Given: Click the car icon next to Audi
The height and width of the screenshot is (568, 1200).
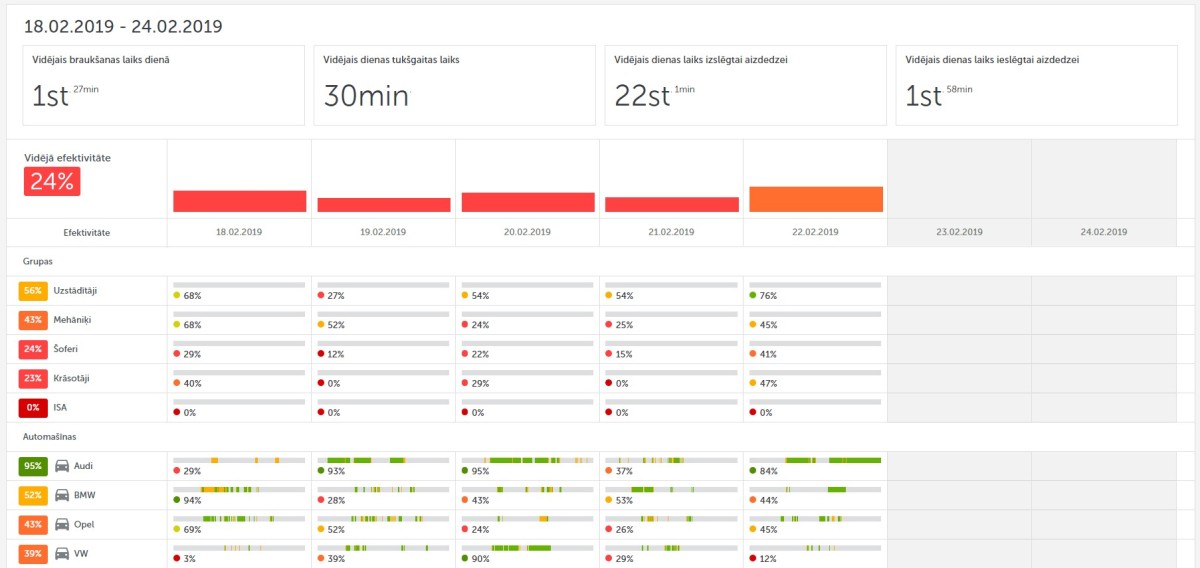Looking at the screenshot, I should pos(61,466).
